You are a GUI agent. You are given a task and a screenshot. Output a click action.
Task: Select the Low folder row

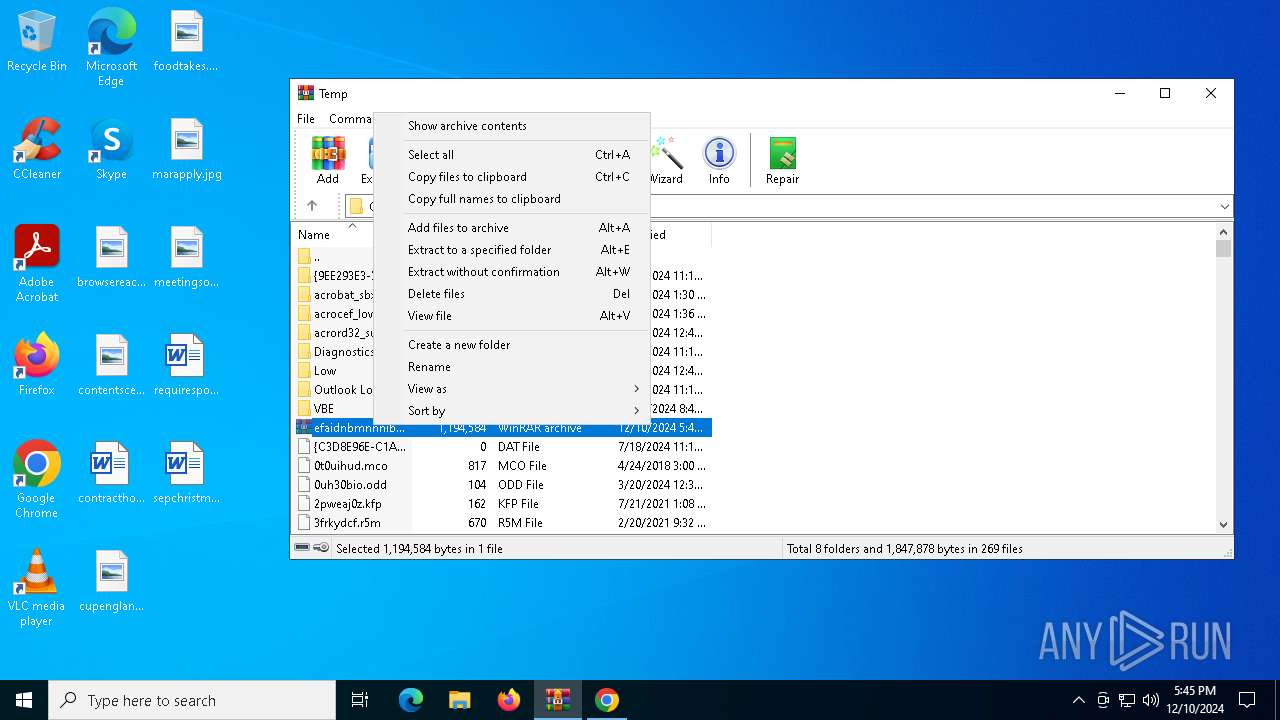[334, 371]
